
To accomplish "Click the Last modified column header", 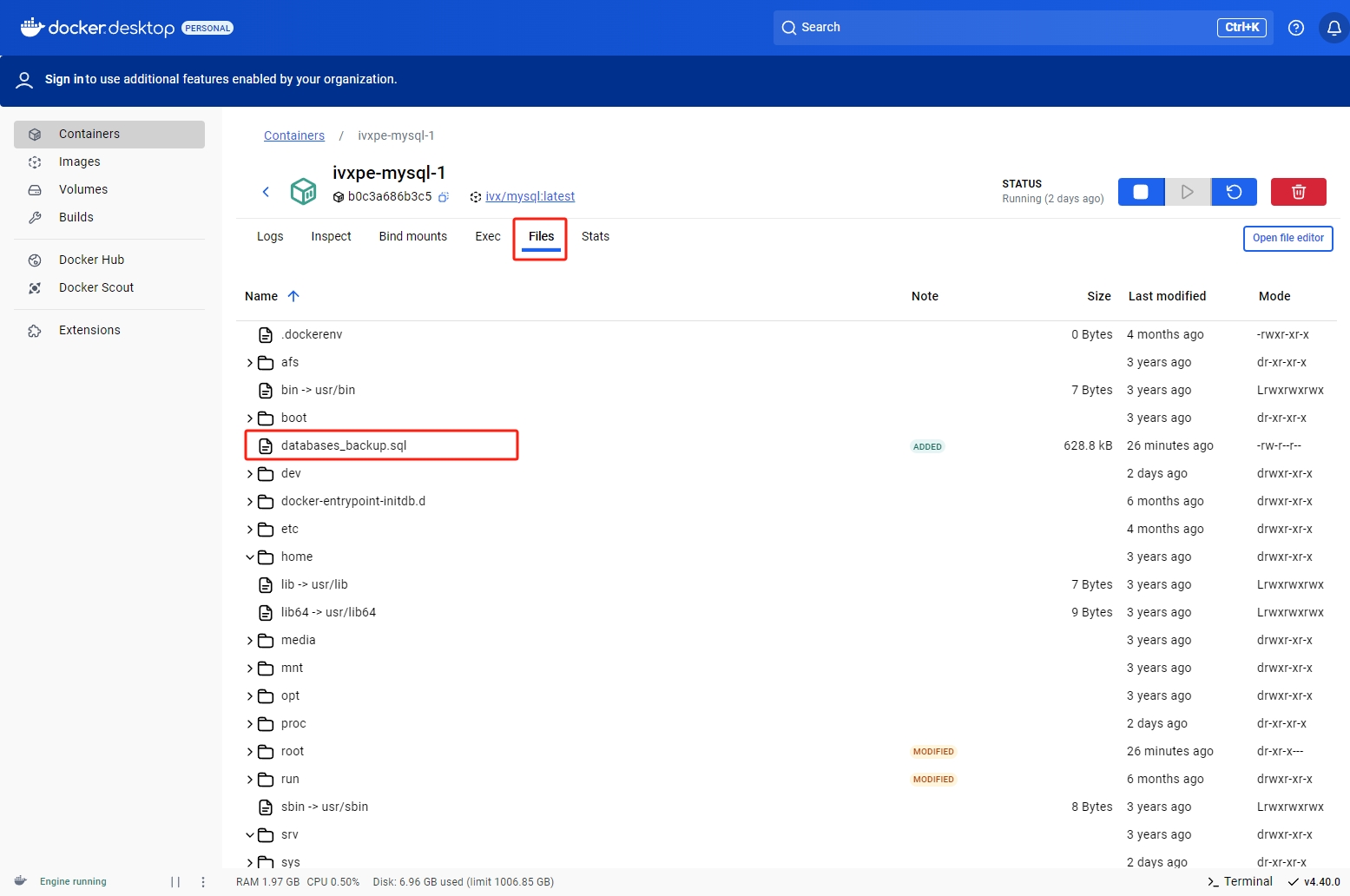I will [1167, 296].
